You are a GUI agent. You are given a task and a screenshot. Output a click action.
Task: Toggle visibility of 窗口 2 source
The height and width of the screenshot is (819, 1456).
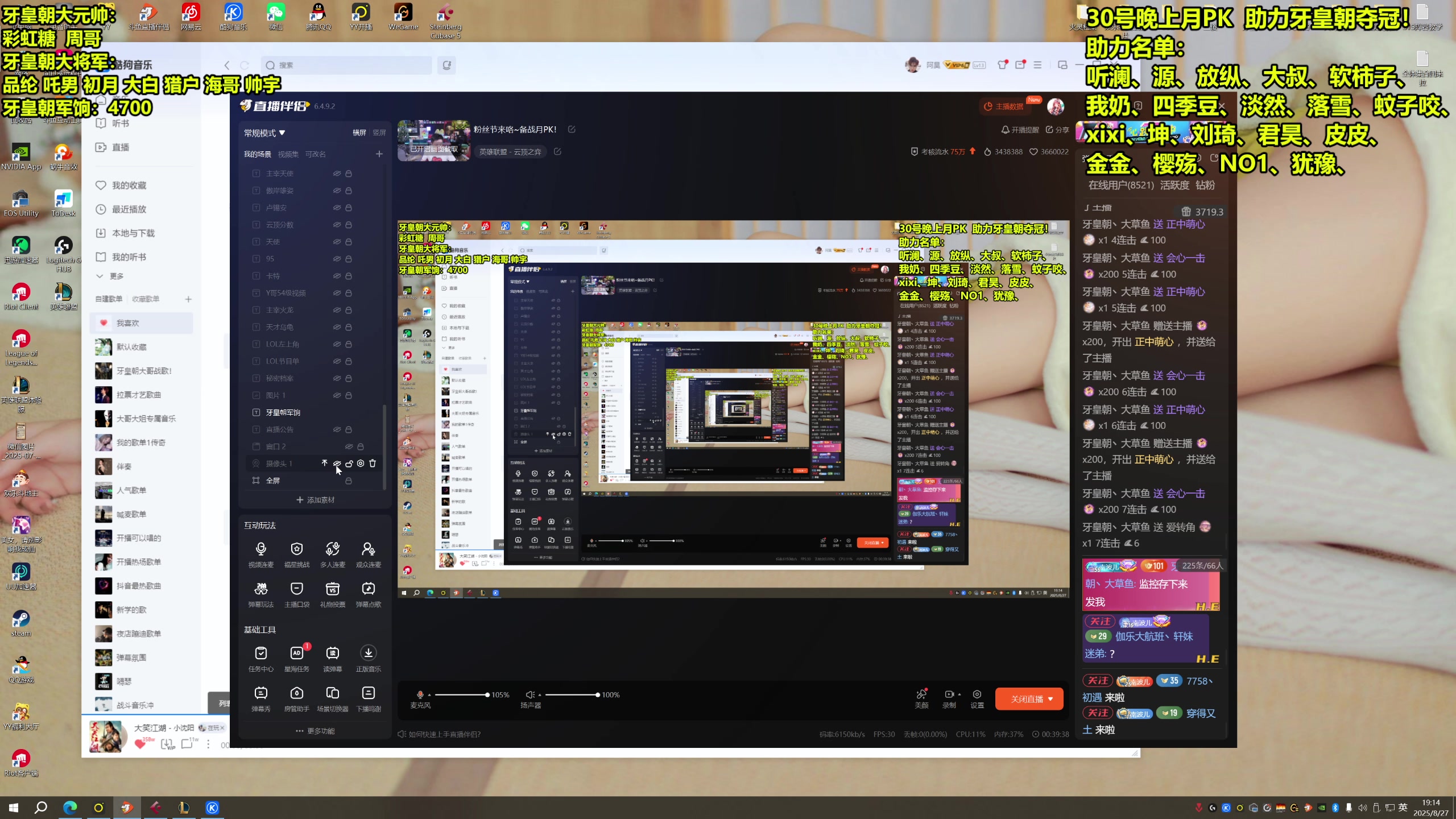349,446
